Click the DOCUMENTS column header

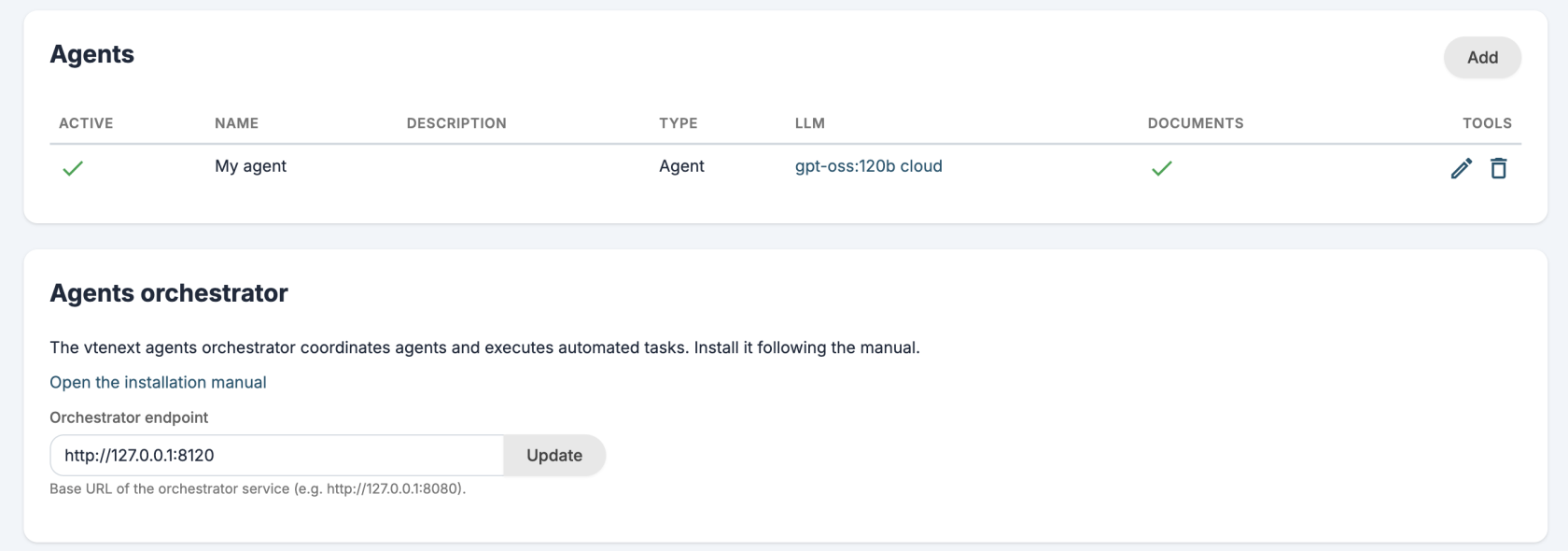(x=1196, y=123)
